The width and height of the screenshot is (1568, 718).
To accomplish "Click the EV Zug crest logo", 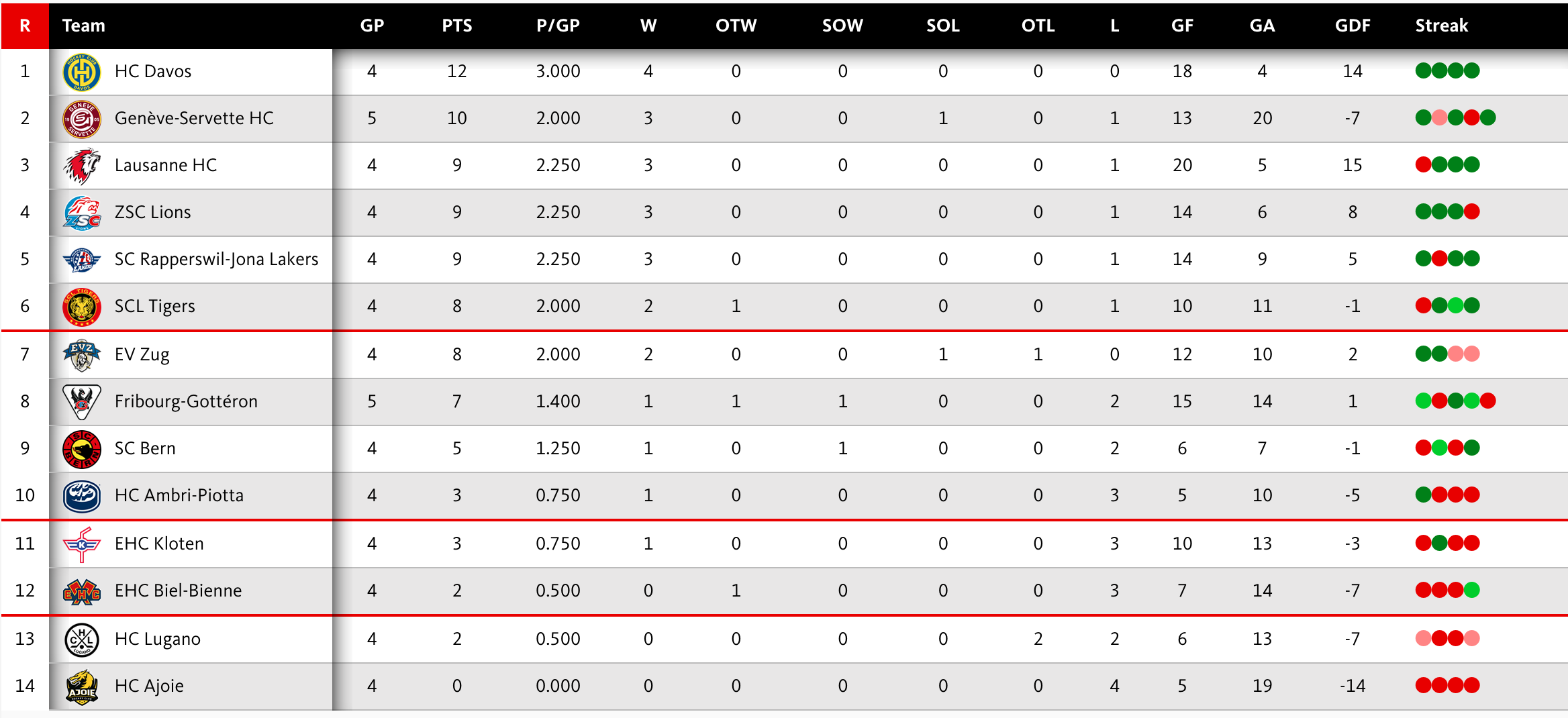I will (x=81, y=355).
